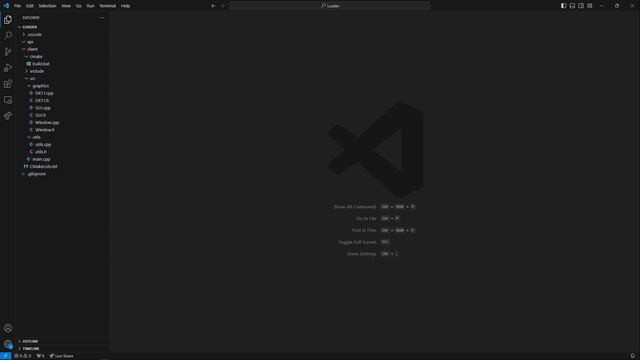The image size is (640, 360).
Task: Open the Selection menu
Action: point(47,6)
